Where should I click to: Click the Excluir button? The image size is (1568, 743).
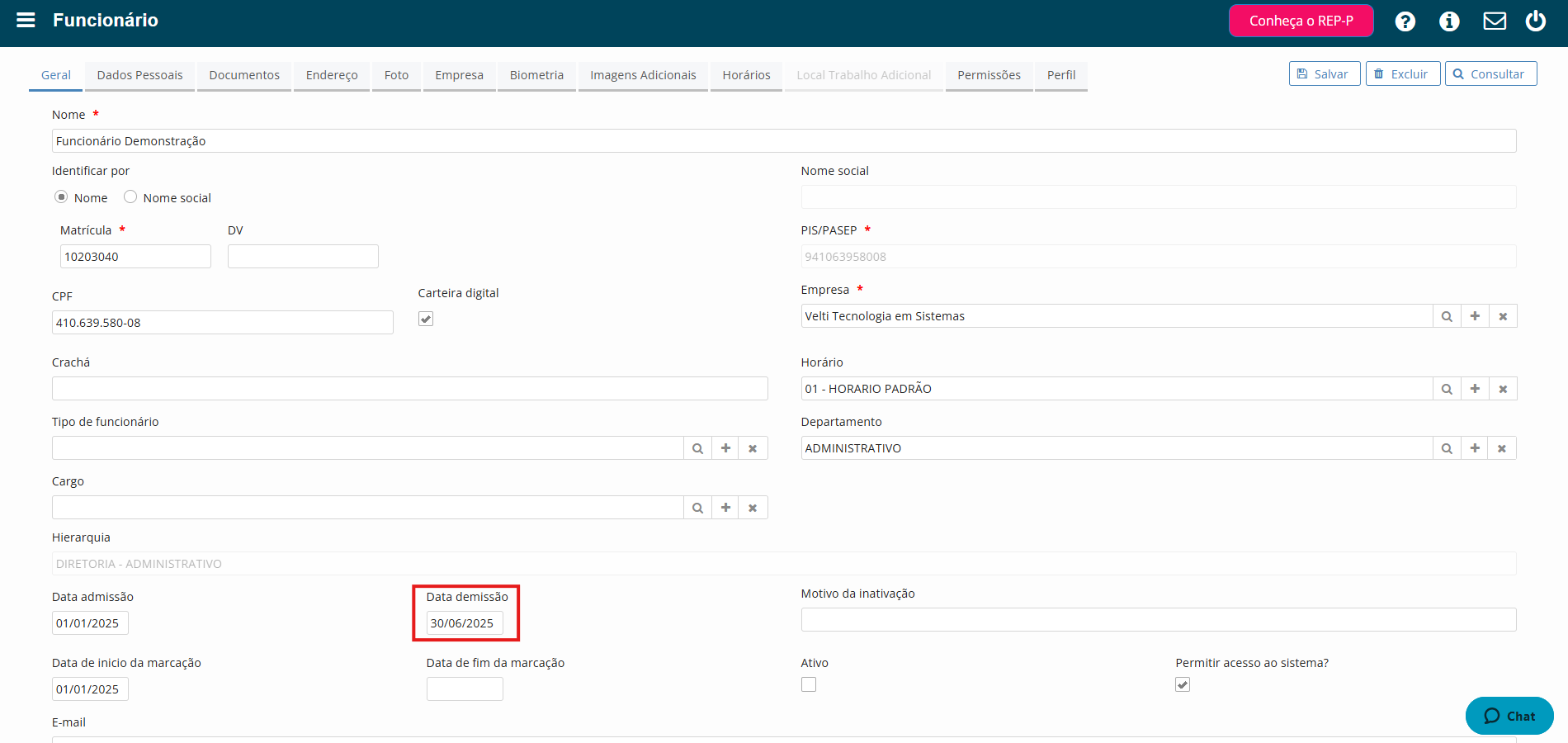pyautogui.click(x=1403, y=73)
